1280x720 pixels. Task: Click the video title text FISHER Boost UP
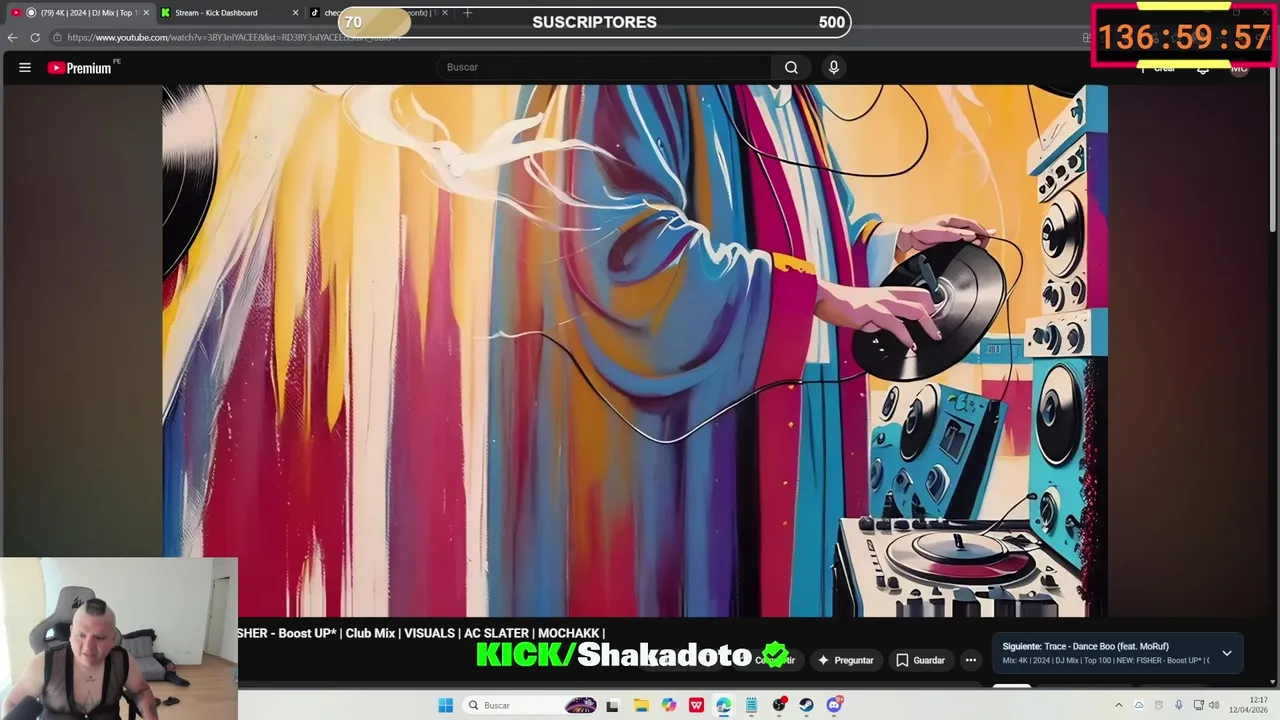(421, 633)
